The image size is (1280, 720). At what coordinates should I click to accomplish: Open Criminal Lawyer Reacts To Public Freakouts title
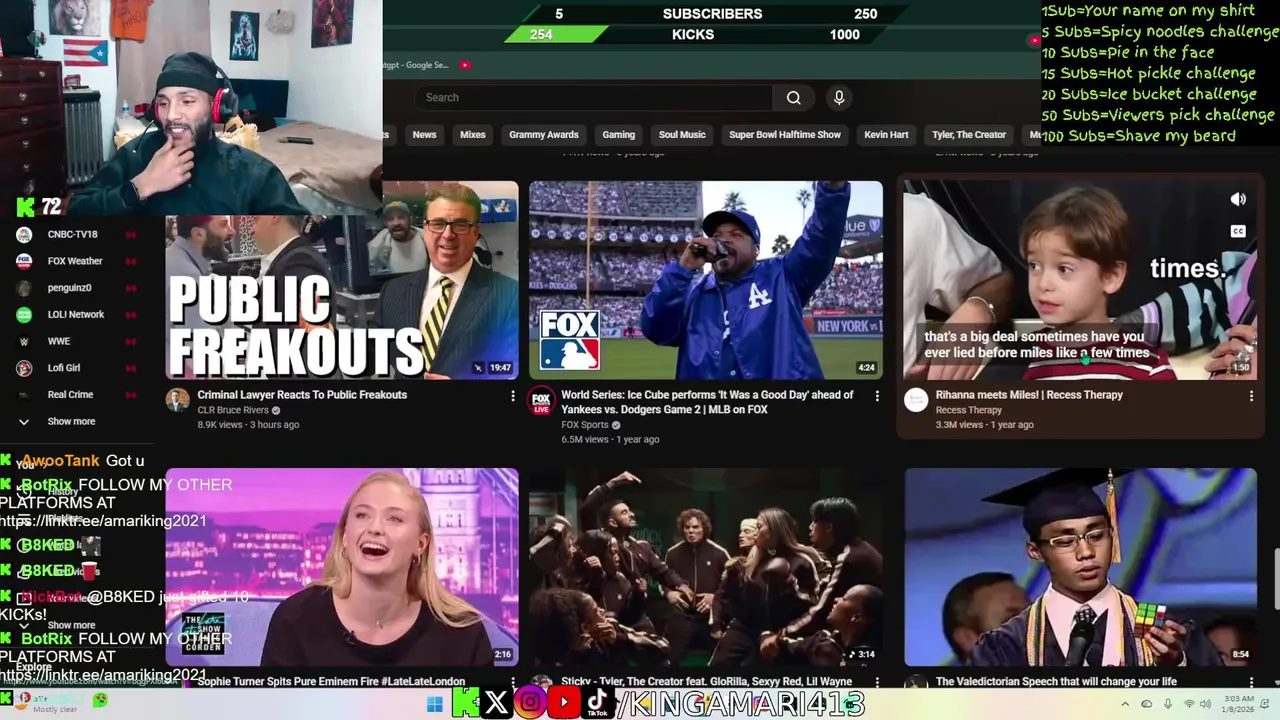pyautogui.click(x=302, y=395)
